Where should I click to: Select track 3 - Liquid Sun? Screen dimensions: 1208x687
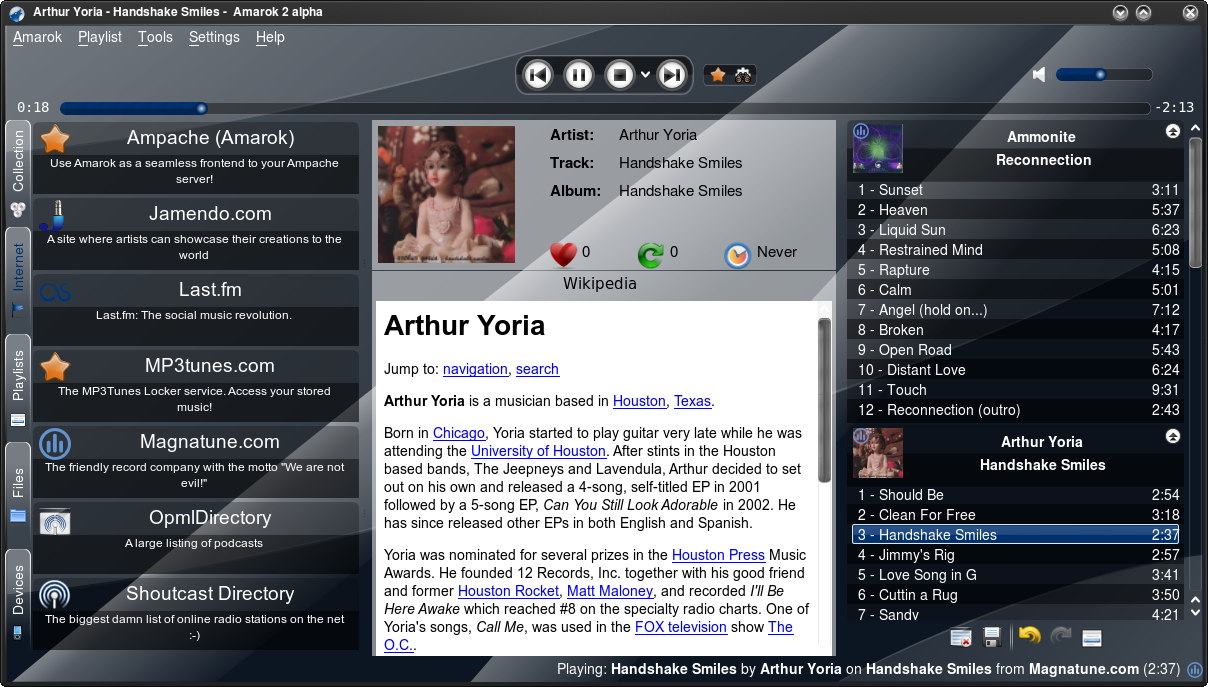[1016, 230]
